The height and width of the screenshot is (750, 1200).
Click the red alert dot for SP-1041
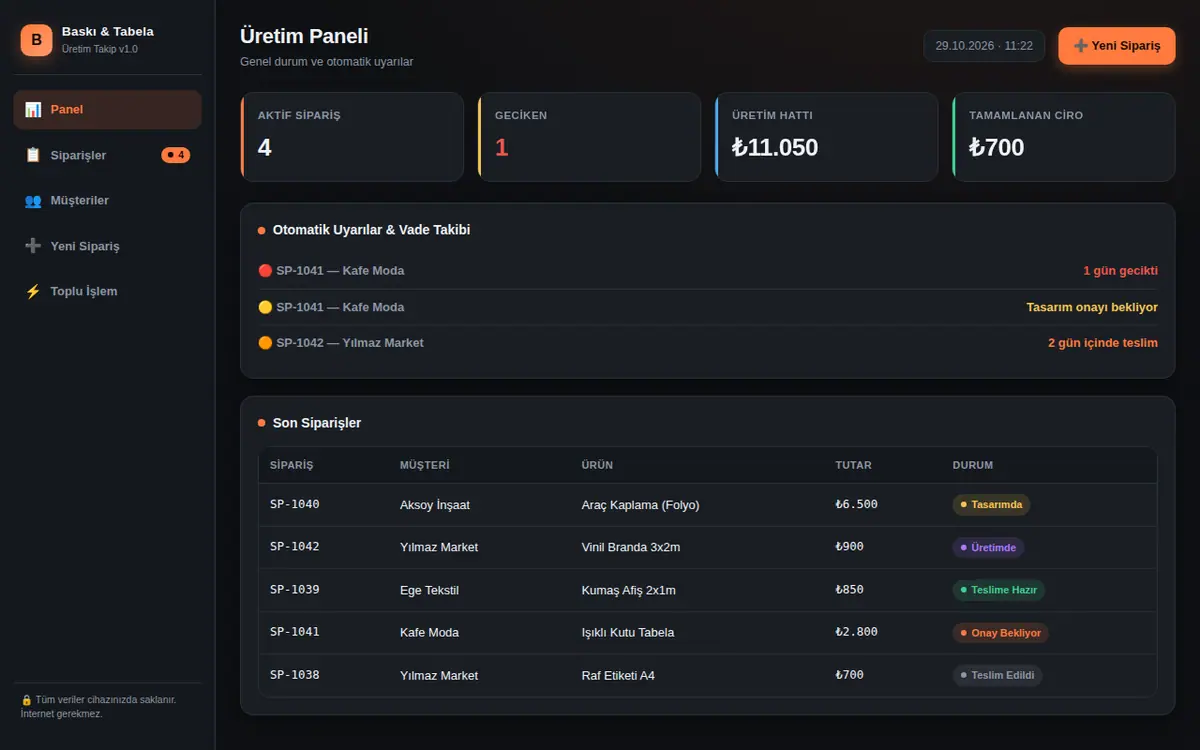(265, 271)
